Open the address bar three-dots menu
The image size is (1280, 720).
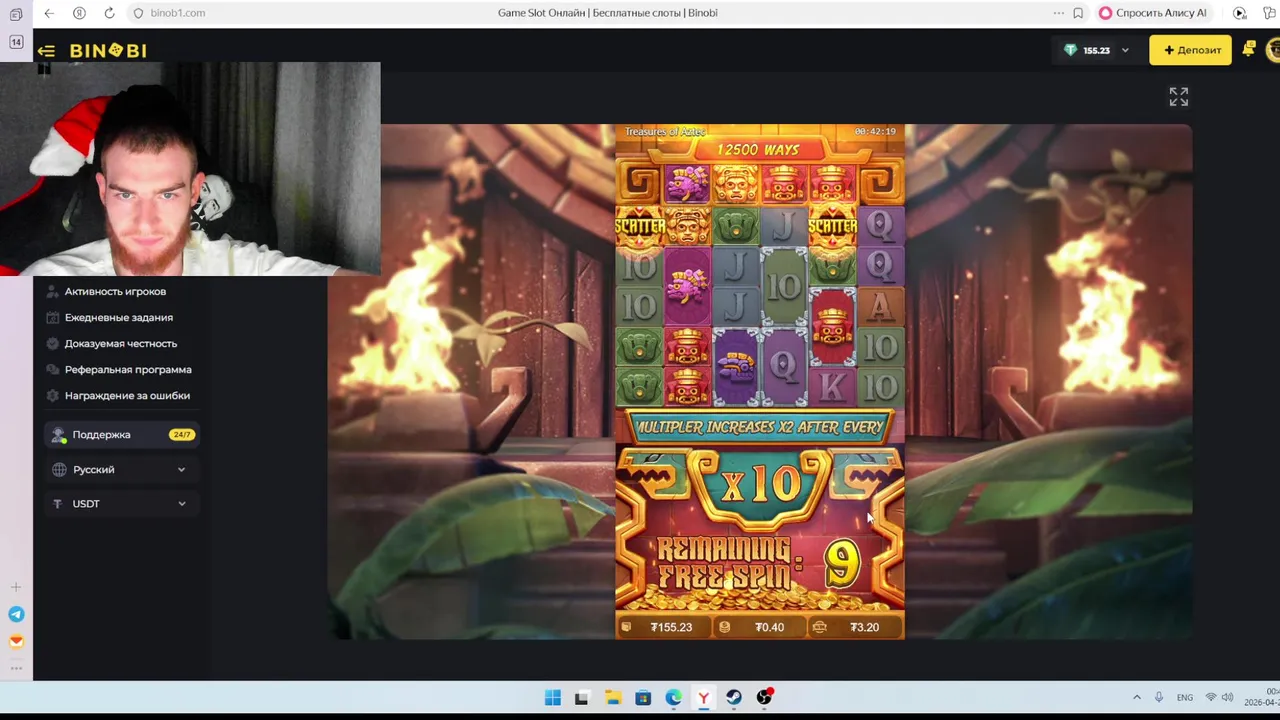point(1058,13)
